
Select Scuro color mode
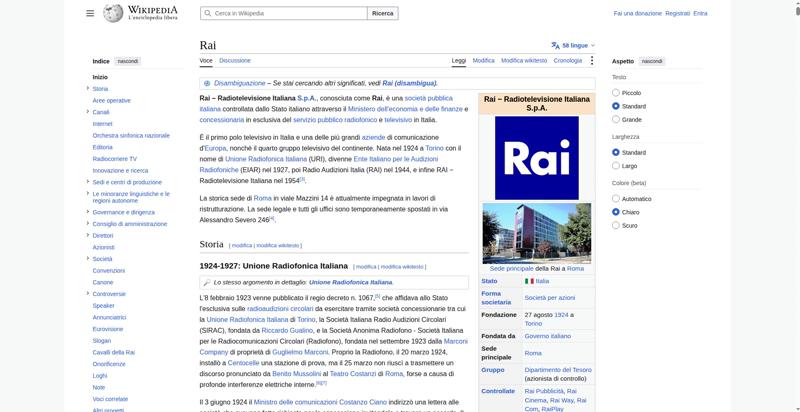click(x=616, y=225)
